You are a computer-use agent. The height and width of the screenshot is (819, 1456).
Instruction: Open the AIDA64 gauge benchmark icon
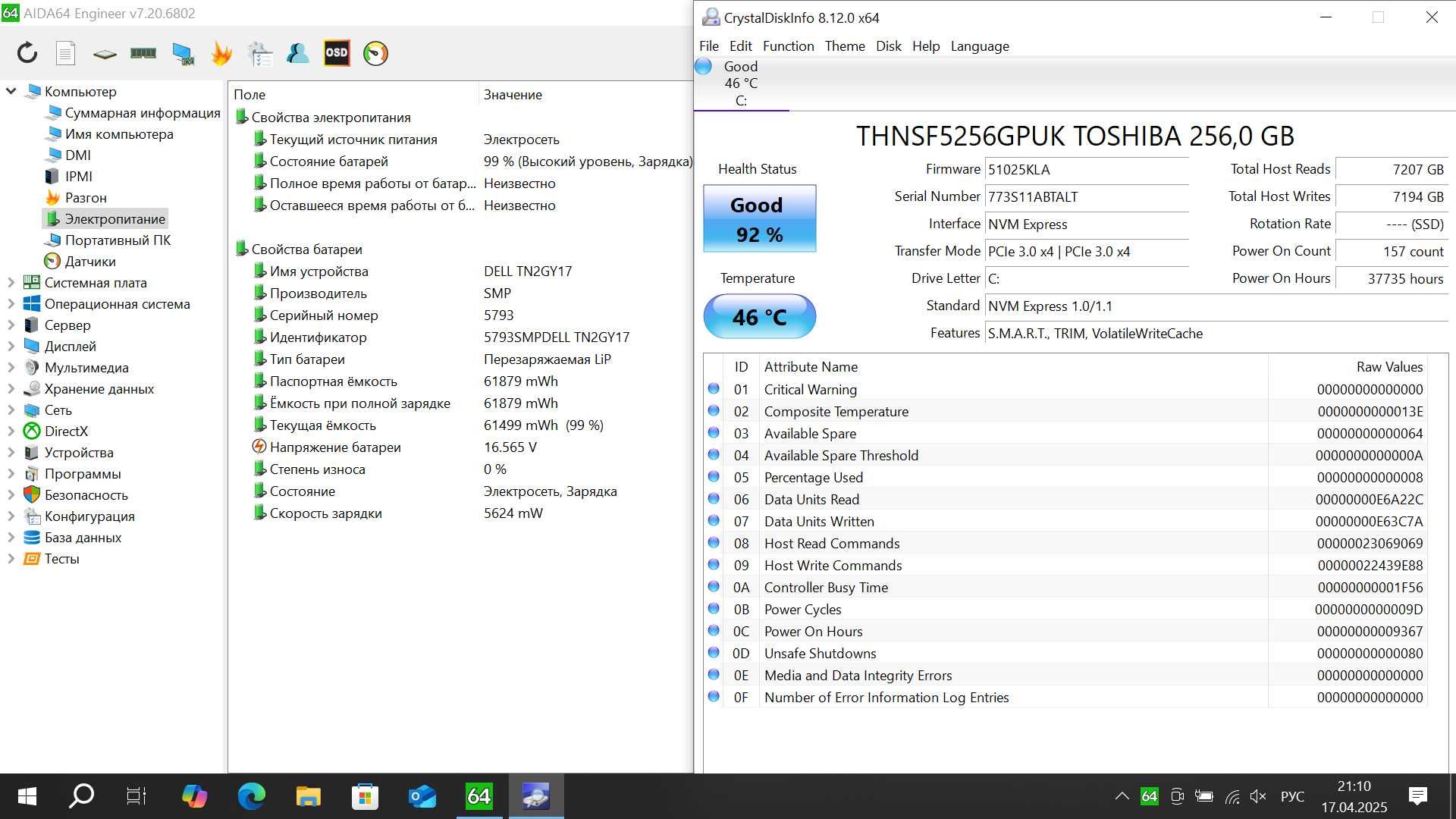[375, 53]
